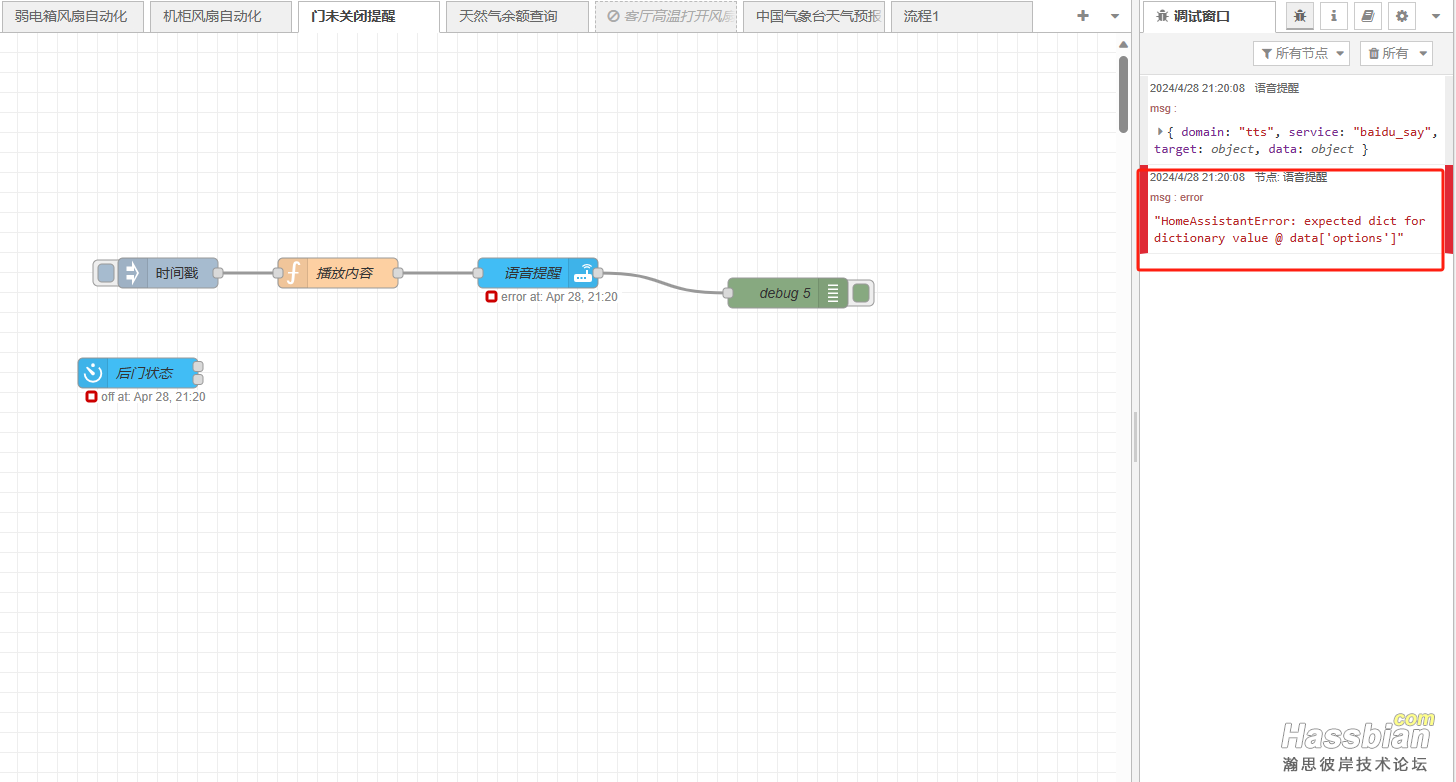Click the sidebar separator handle
Image resolution: width=1456 pixels, height=782 pixels.
1136,437
